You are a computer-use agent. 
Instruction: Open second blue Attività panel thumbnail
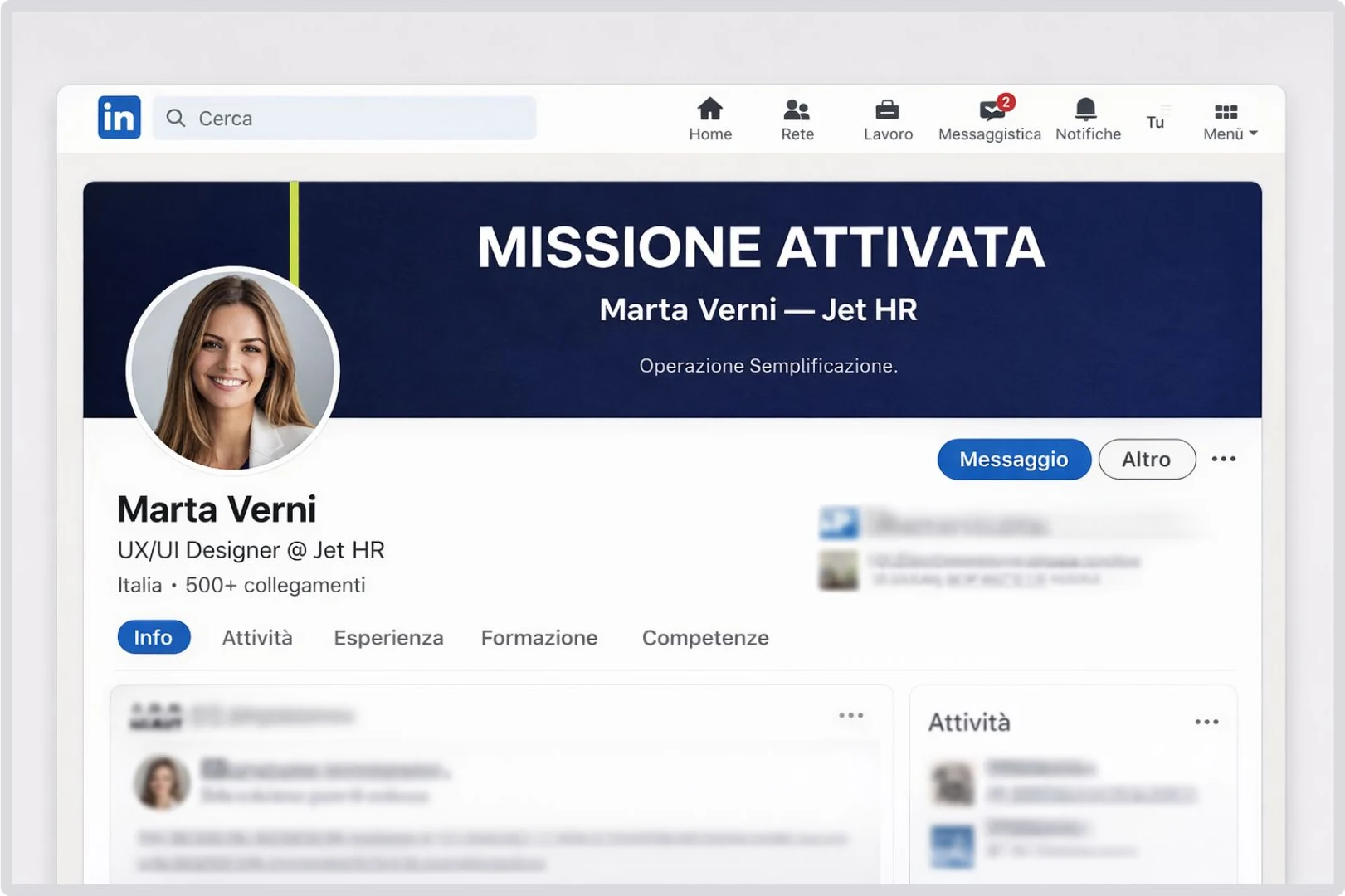[x=953, y=846]
